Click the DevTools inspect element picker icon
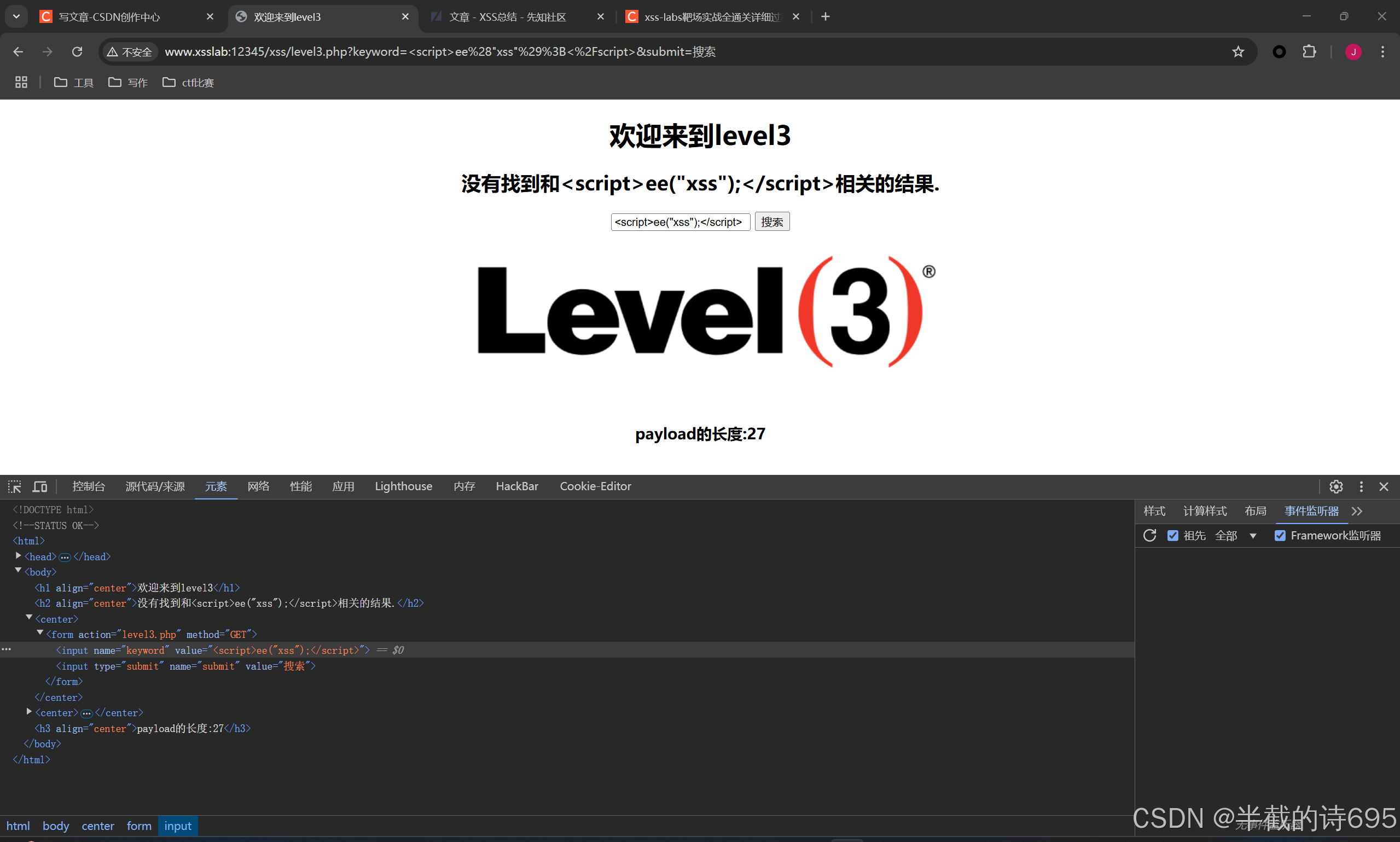This screenshot has height=842, width=1400. point(15,486)
